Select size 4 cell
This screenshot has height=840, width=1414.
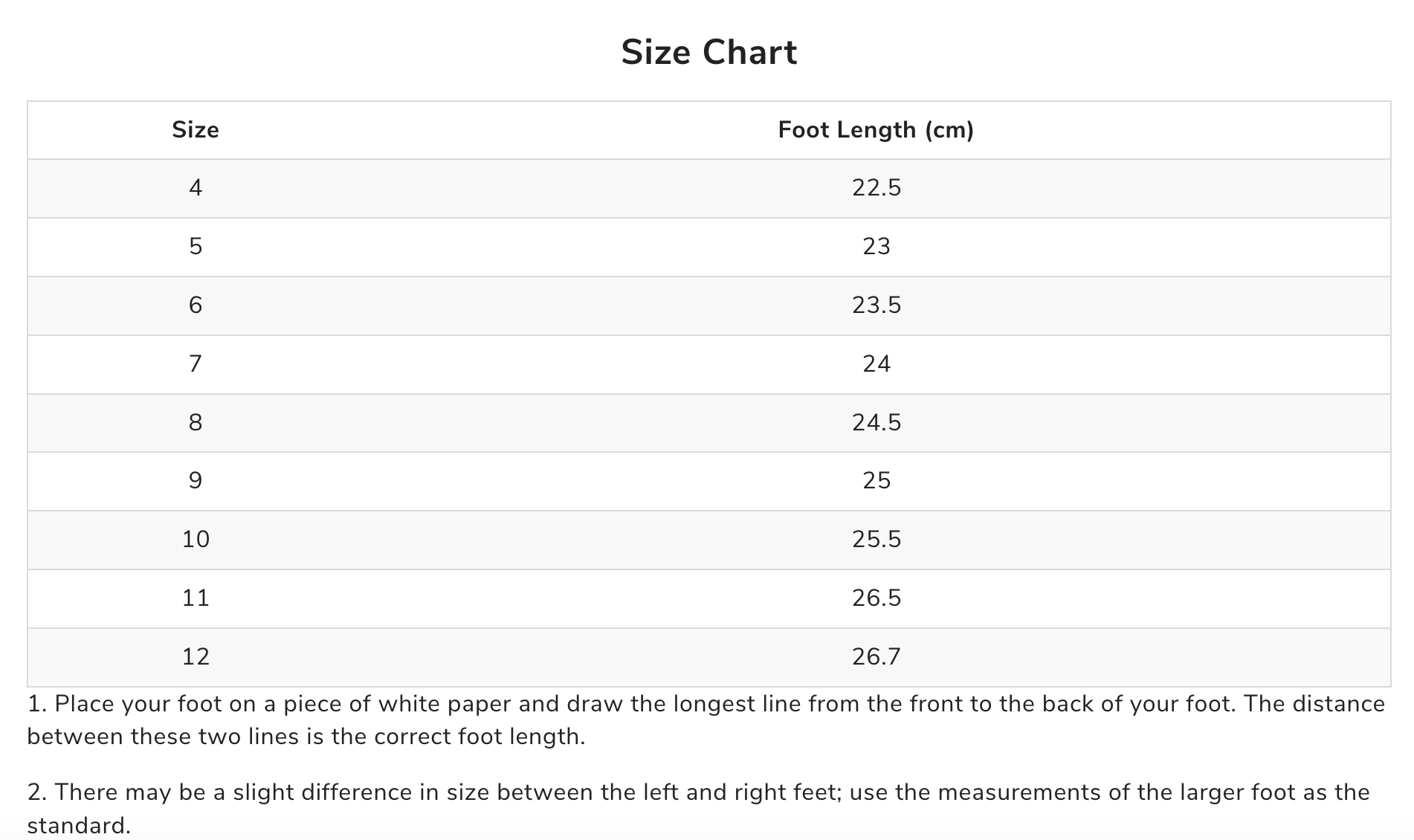(x=196, y=188)
